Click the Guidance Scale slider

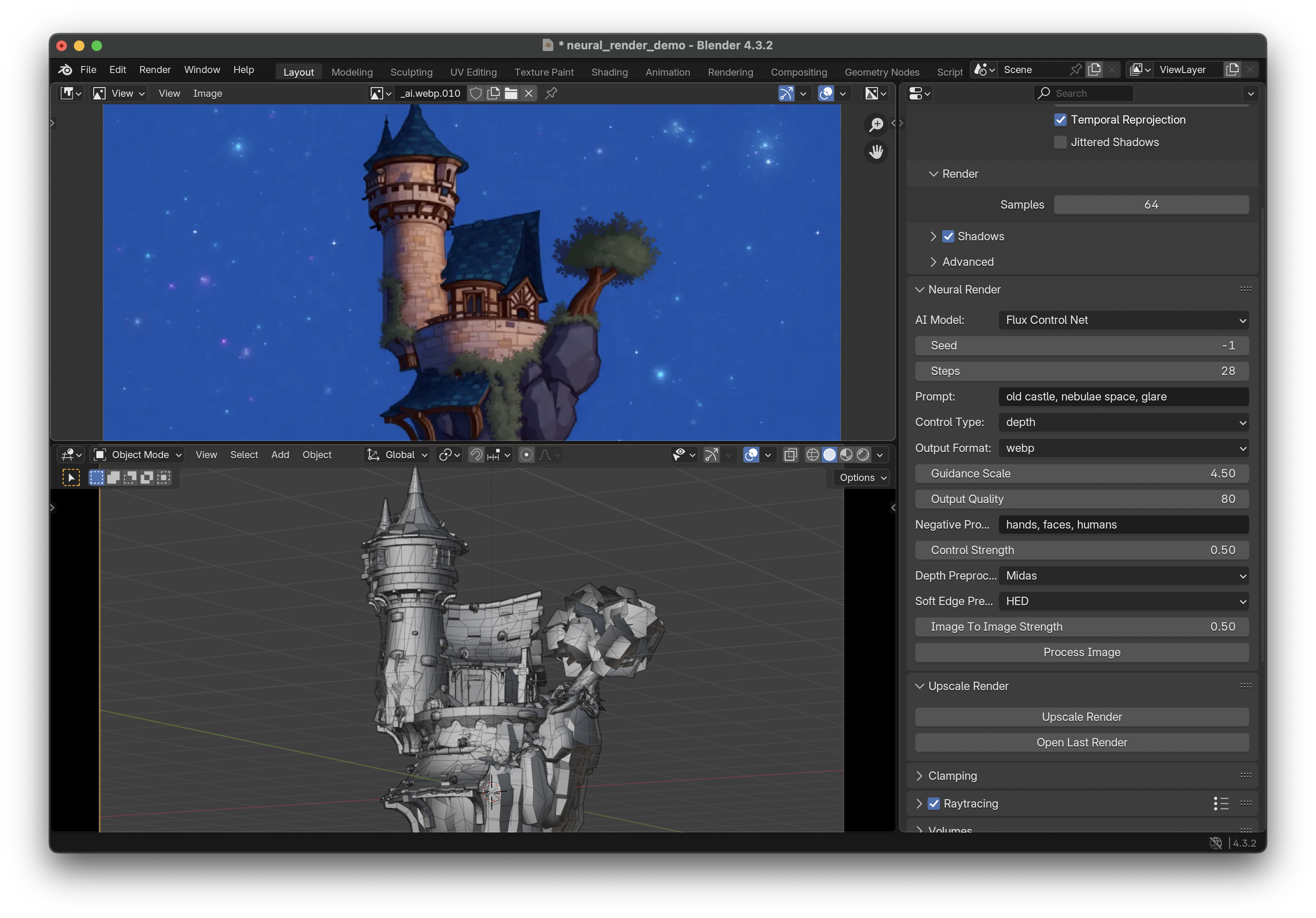(1081, 474)
